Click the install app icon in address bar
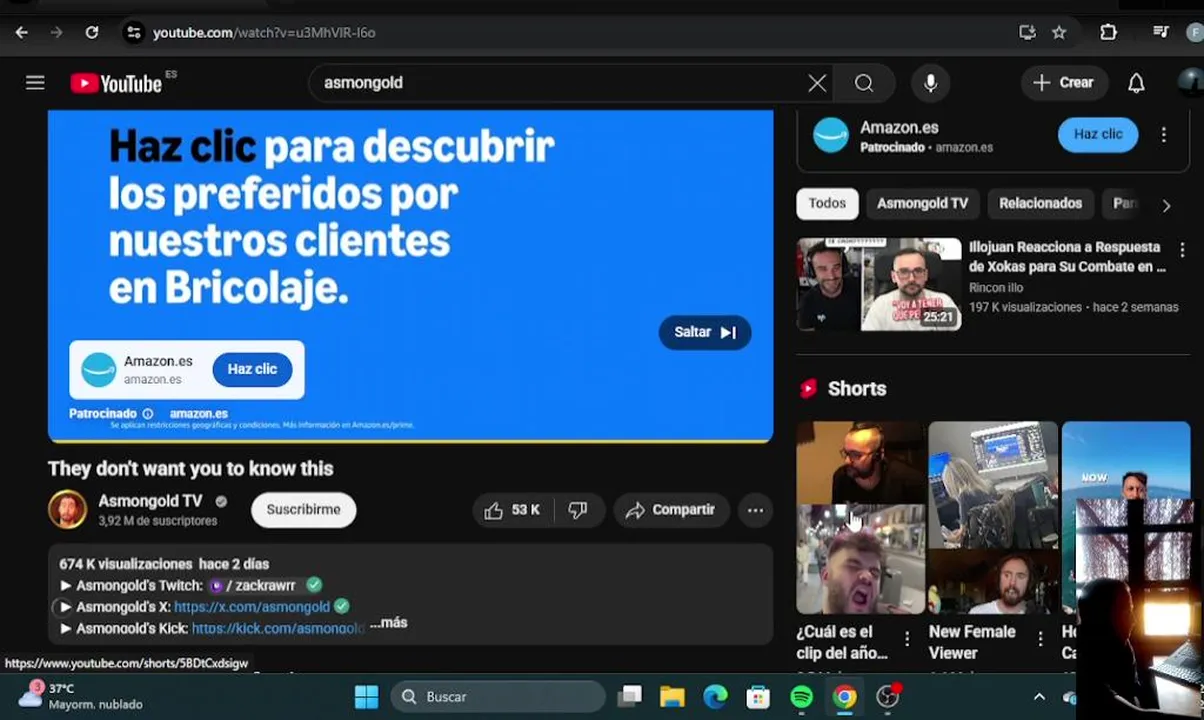 point(1027,33)
